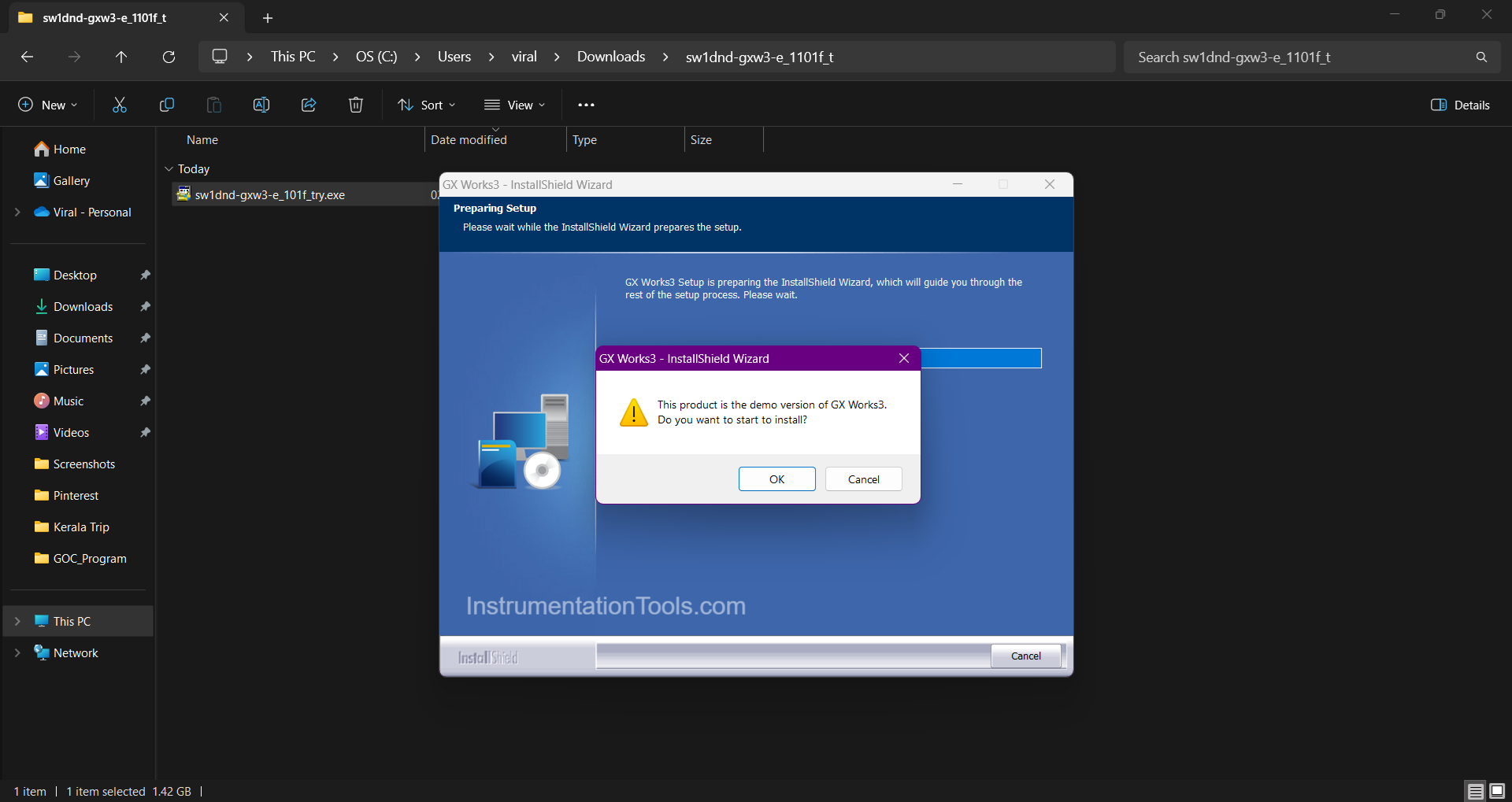The image size is (1512, 802).
Task: Click the search magnifier icon
Action: point(1481,57)
